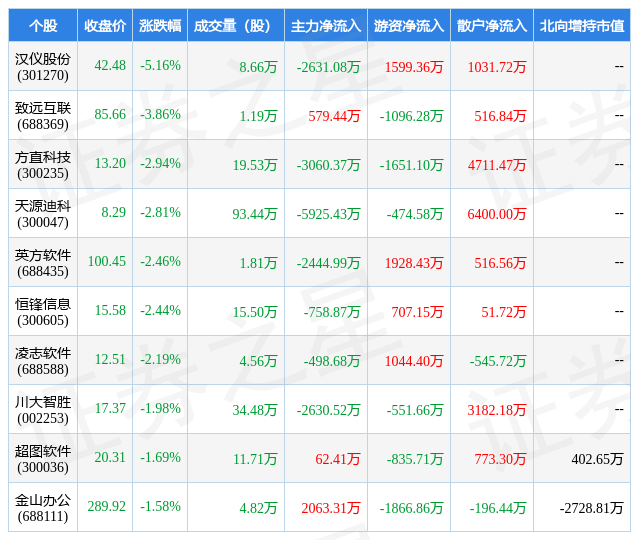Click hot money inflow -1096.28万
Screen dimensions: 631x540
[x=411, y=116]
